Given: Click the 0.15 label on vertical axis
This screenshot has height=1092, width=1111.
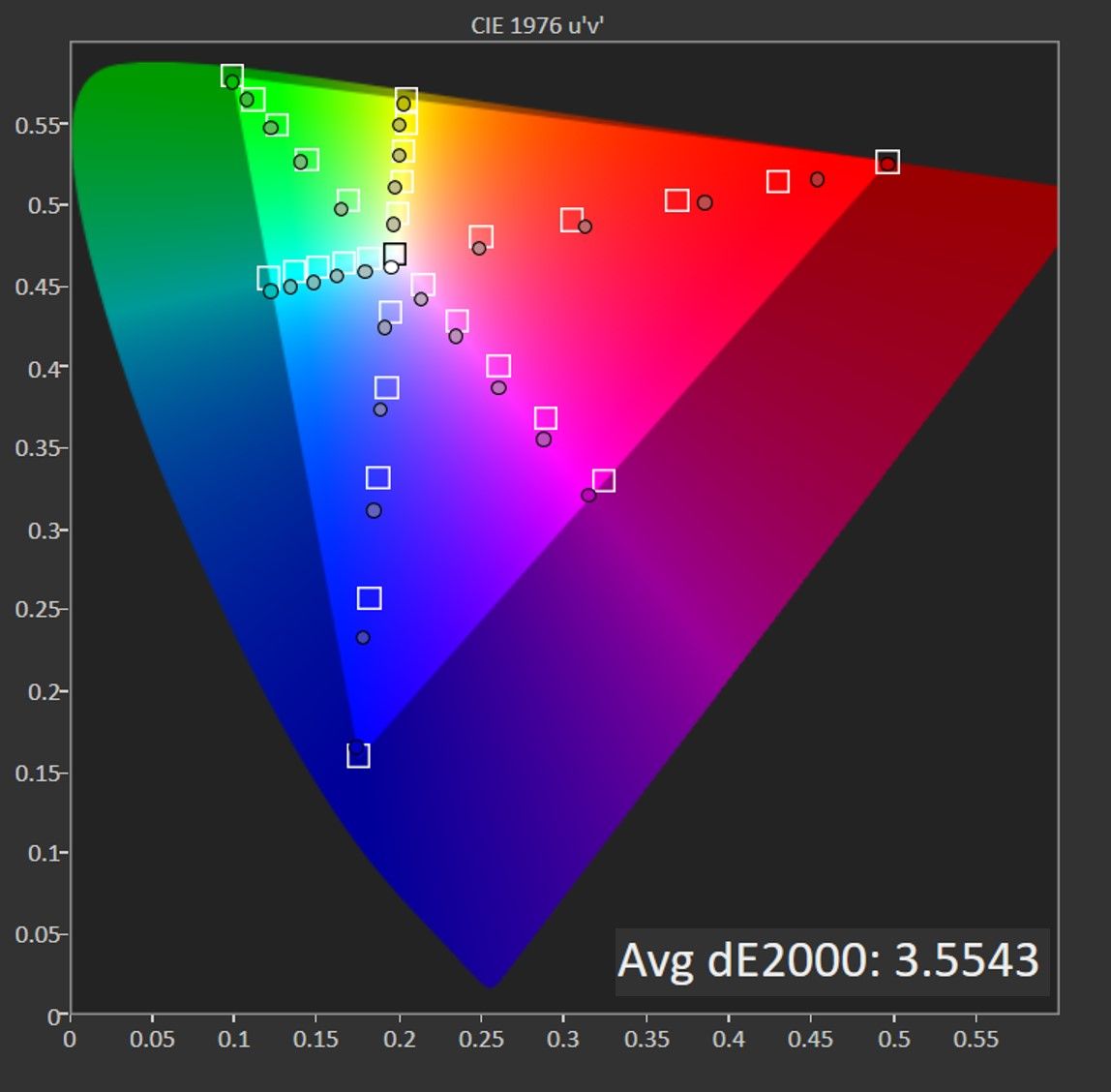Looking at the screenshot, I should tap(38, 773).
